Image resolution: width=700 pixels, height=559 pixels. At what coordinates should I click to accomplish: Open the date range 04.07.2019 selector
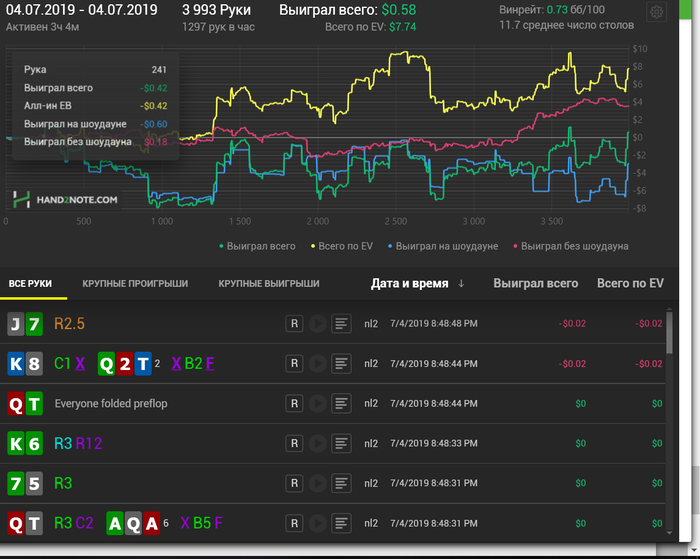81,10
